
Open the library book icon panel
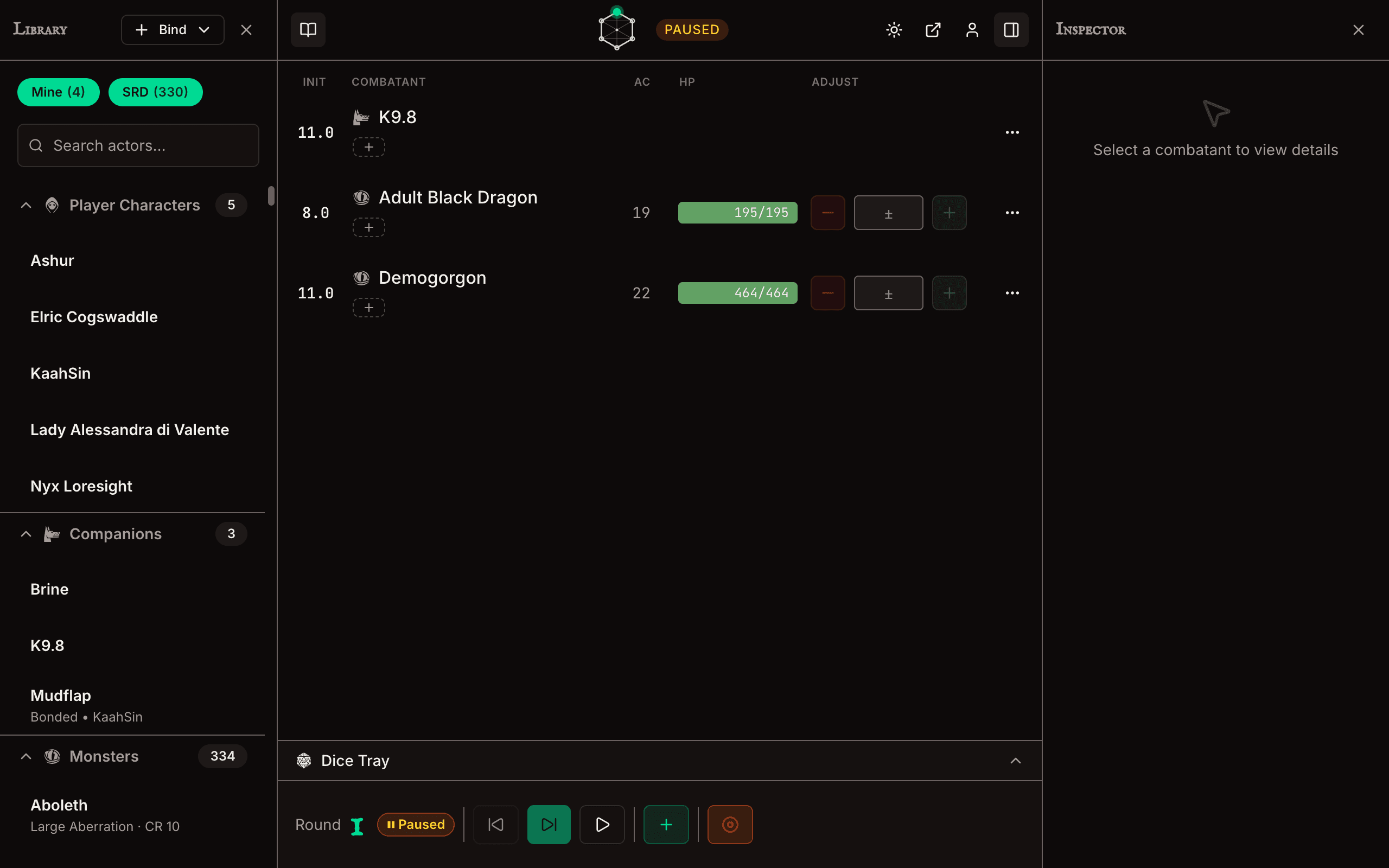[308, 29]
